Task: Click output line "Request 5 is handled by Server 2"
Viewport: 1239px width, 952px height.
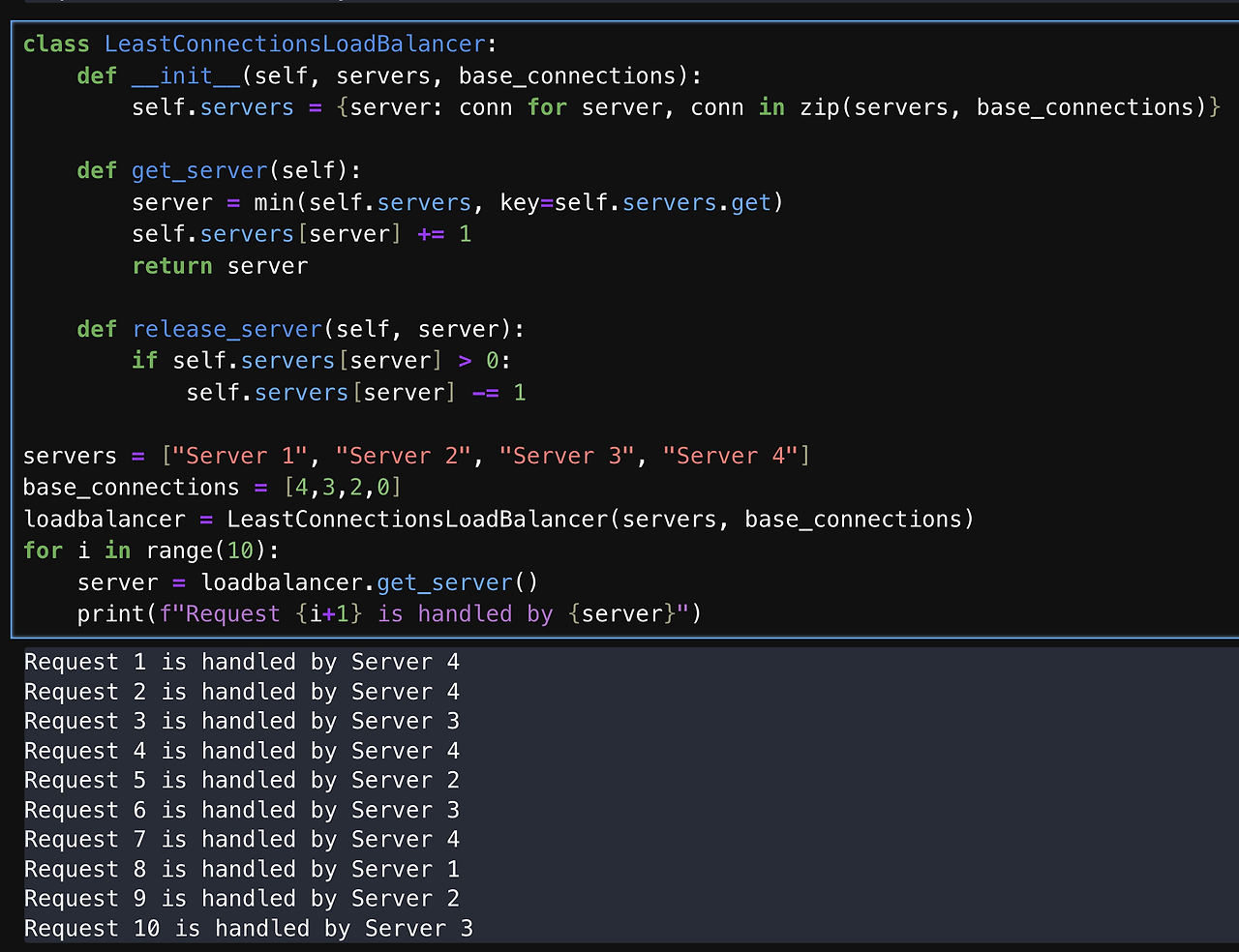Action: pyautogui.click(x=242, y=781)
